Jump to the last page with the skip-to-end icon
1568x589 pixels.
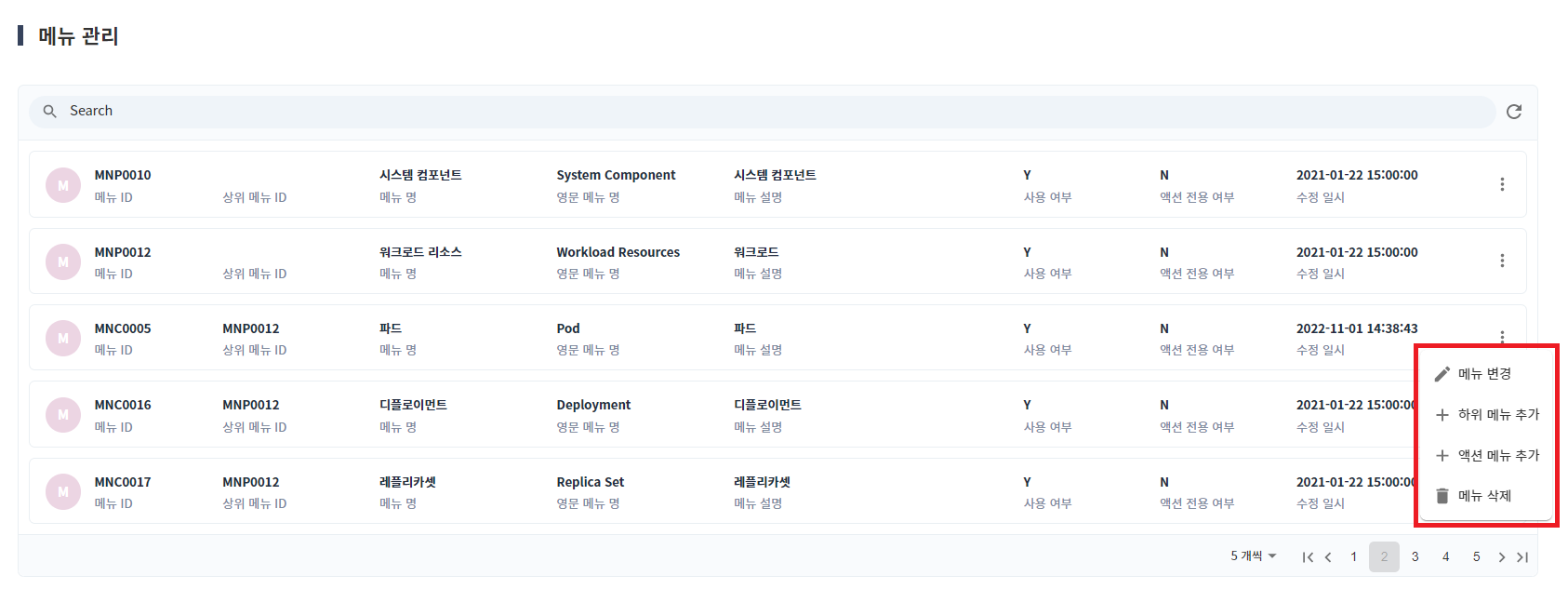[x=1522, y=557]
